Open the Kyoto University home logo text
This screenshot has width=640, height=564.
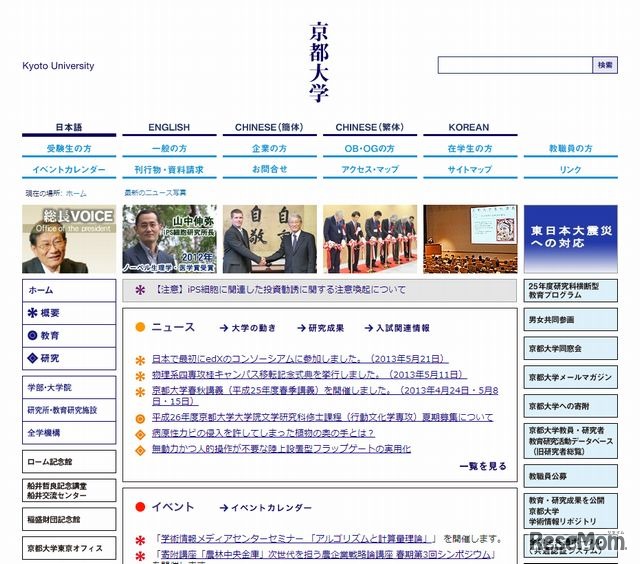[319, 62]
